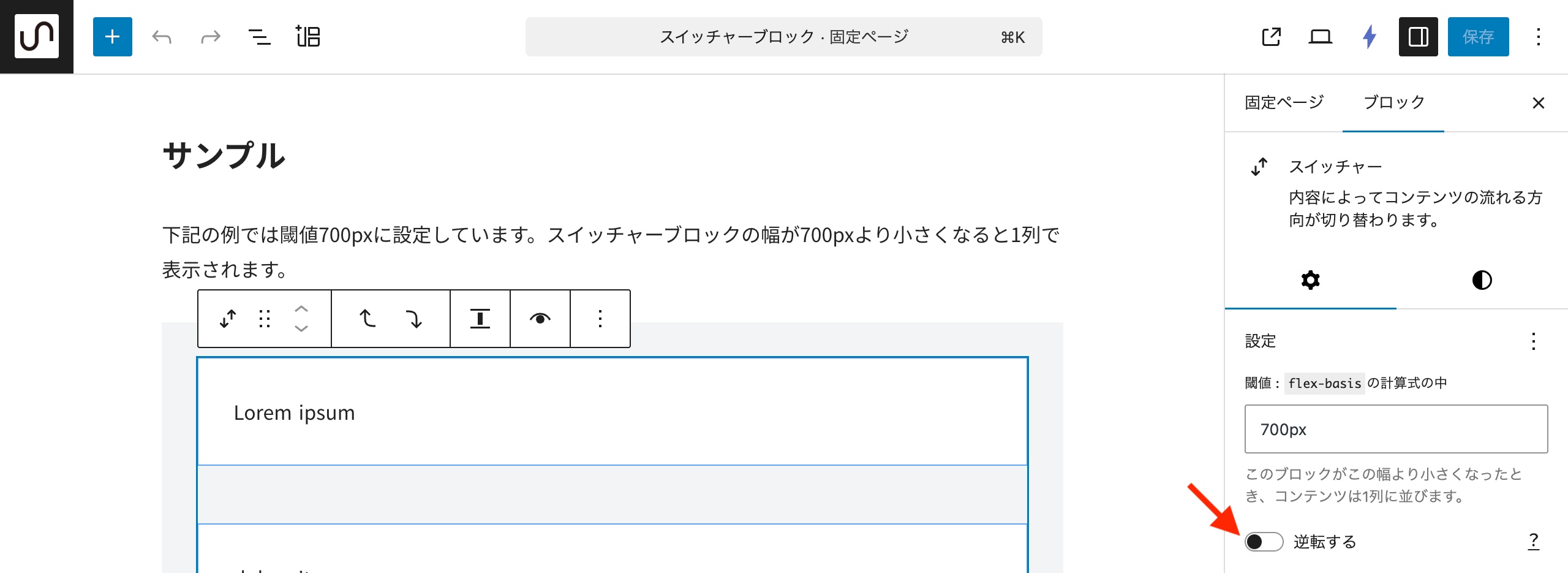
Task: Click the 保存 save button
Action: (x=1478, y=37)
